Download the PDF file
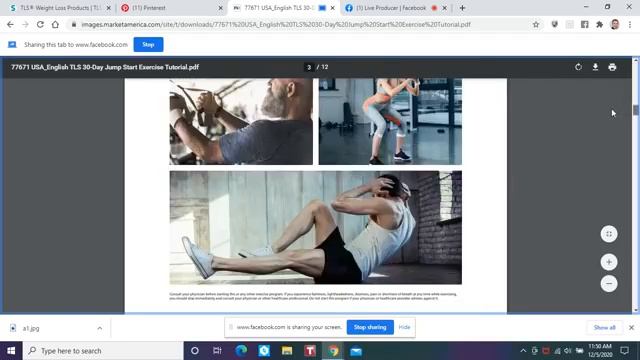 pyautogui.click(x=595, y=67)
